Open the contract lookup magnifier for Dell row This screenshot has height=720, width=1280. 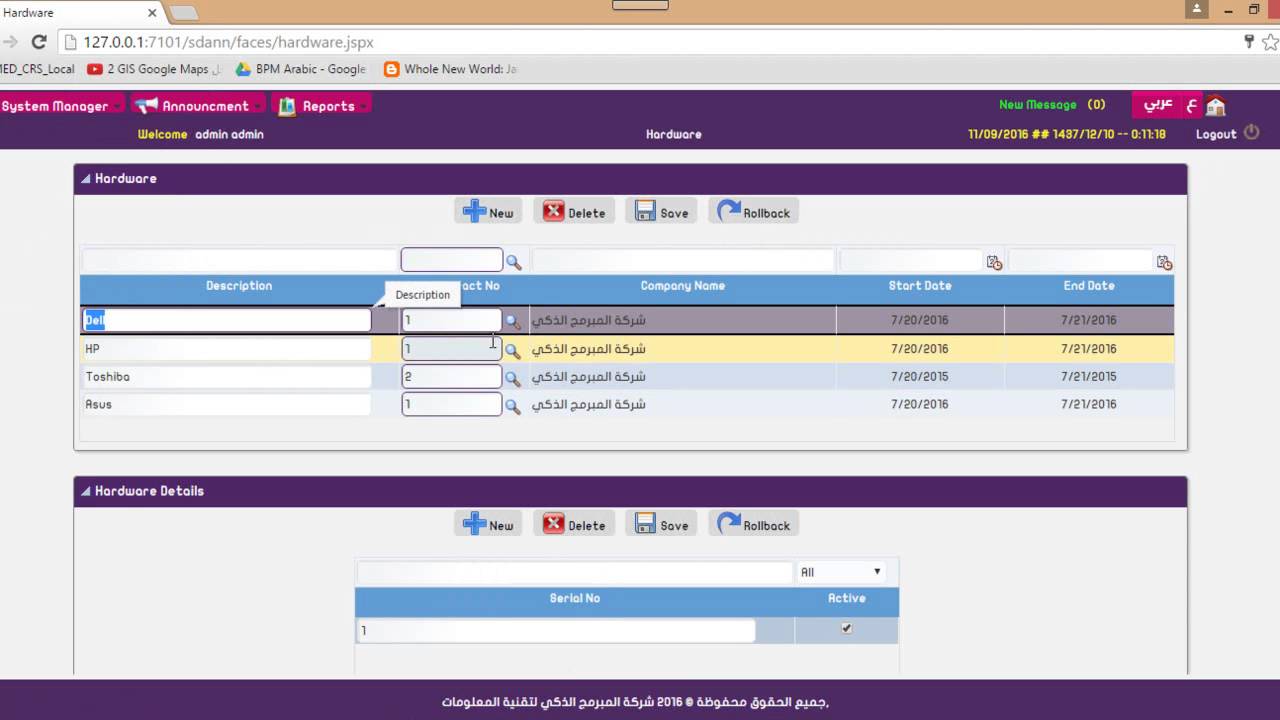tap(512, 322)
